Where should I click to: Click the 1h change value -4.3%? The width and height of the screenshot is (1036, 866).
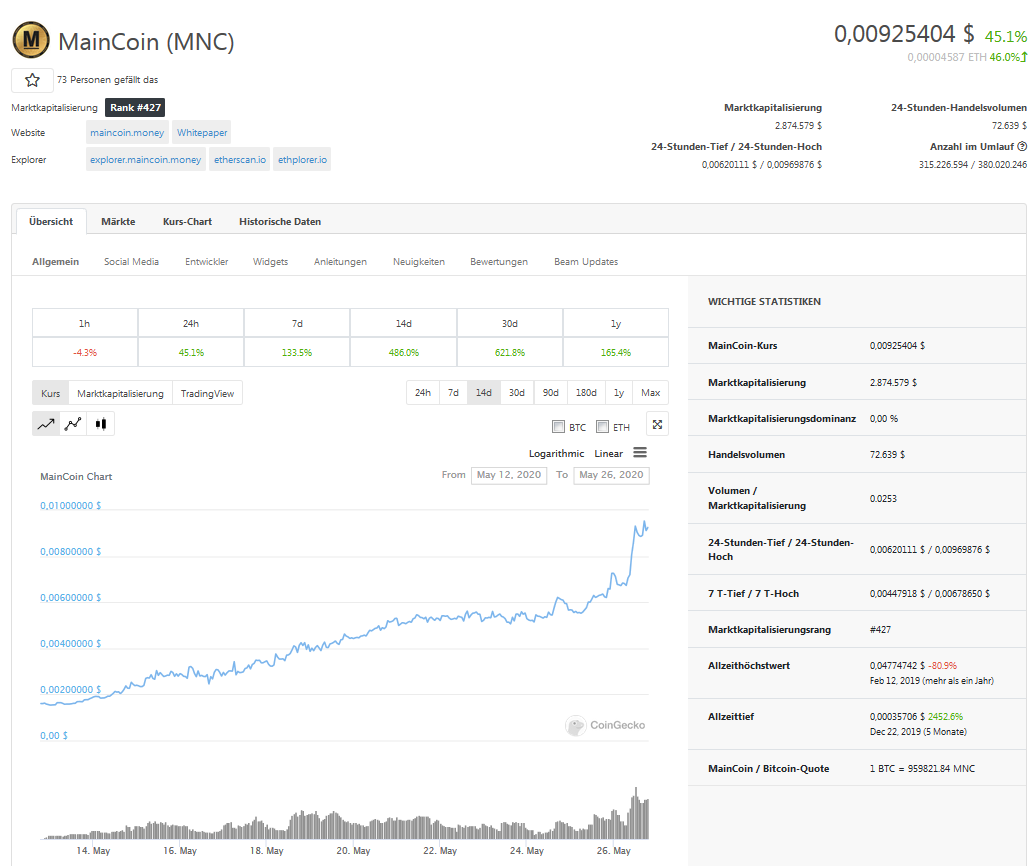pyautogui.click(x=85, y=352)
